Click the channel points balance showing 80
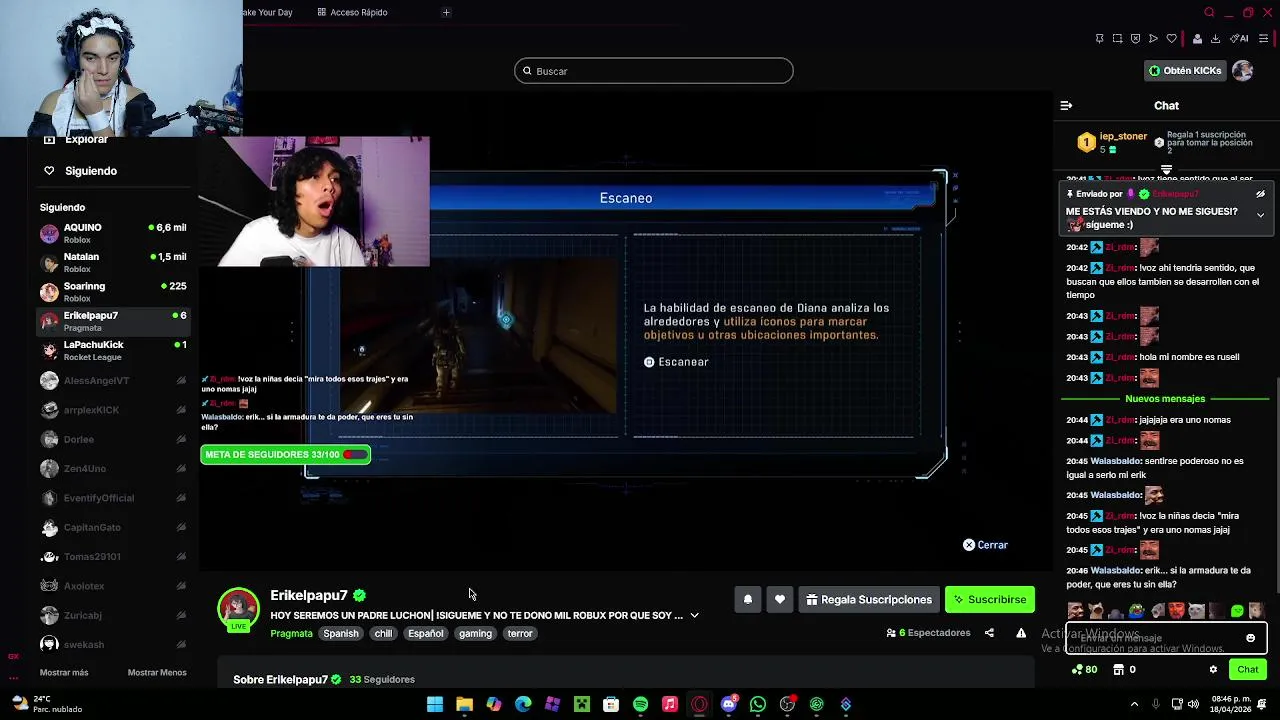Image resolution: width=1280 pixels, height=720 pixels. (1084, 670)
